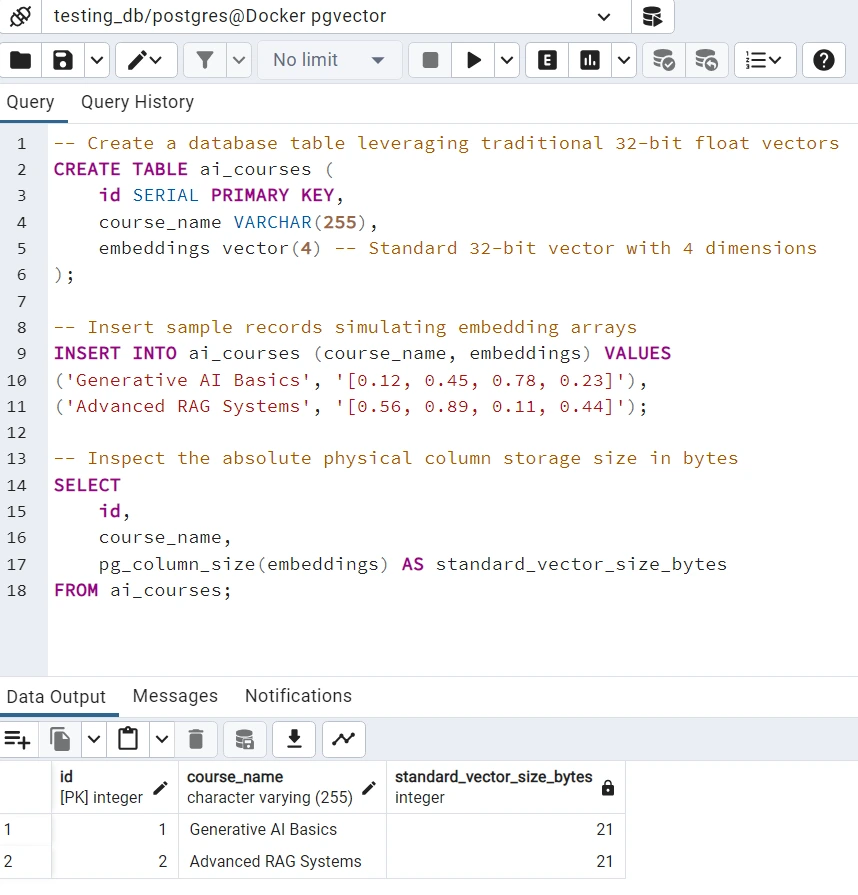Download the results as a file

point(294,739)
